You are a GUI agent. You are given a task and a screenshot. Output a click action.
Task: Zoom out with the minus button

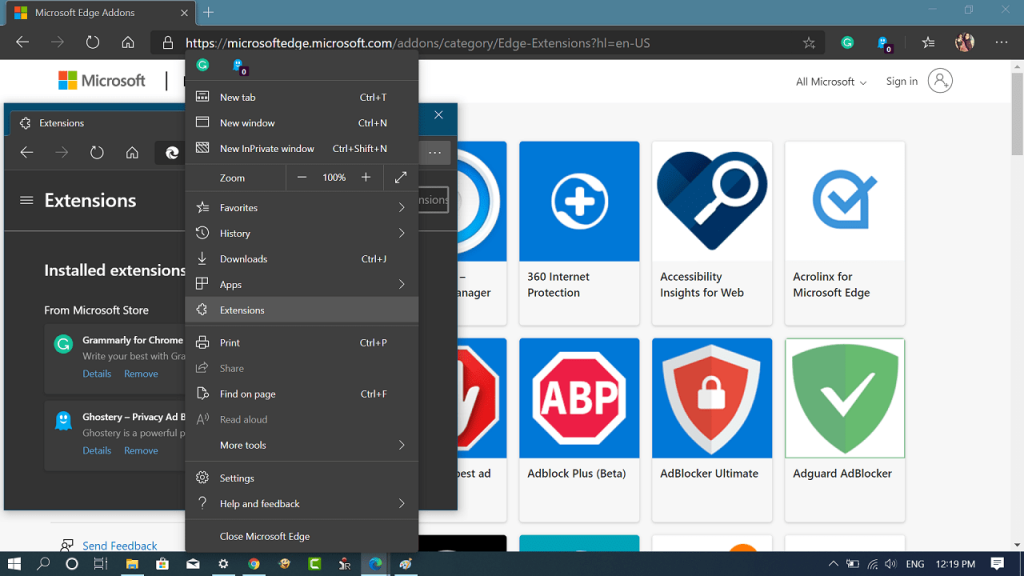pyautogui.click(x=302, y=178)
